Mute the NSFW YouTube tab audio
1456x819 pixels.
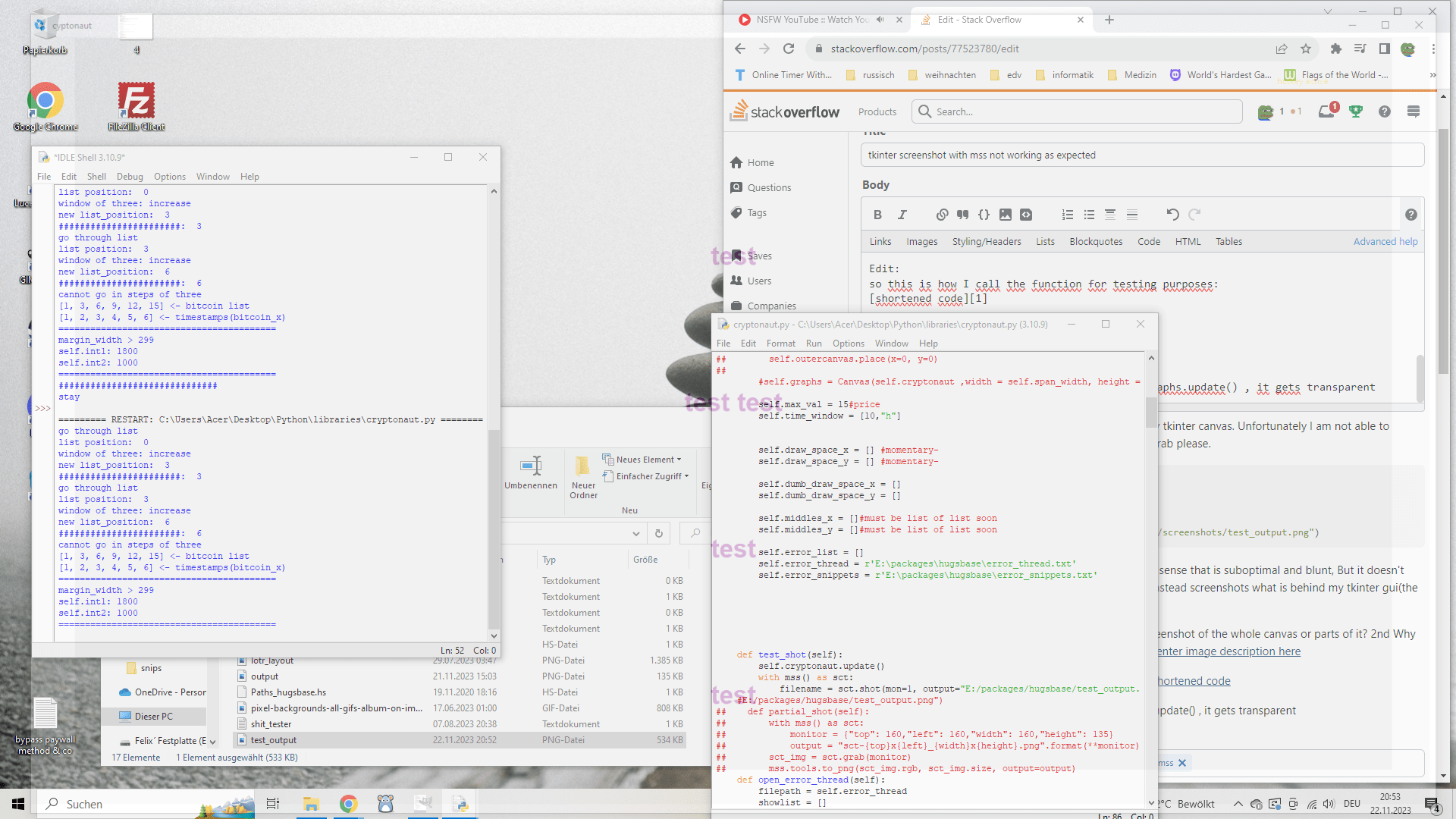tap(880, 20)
